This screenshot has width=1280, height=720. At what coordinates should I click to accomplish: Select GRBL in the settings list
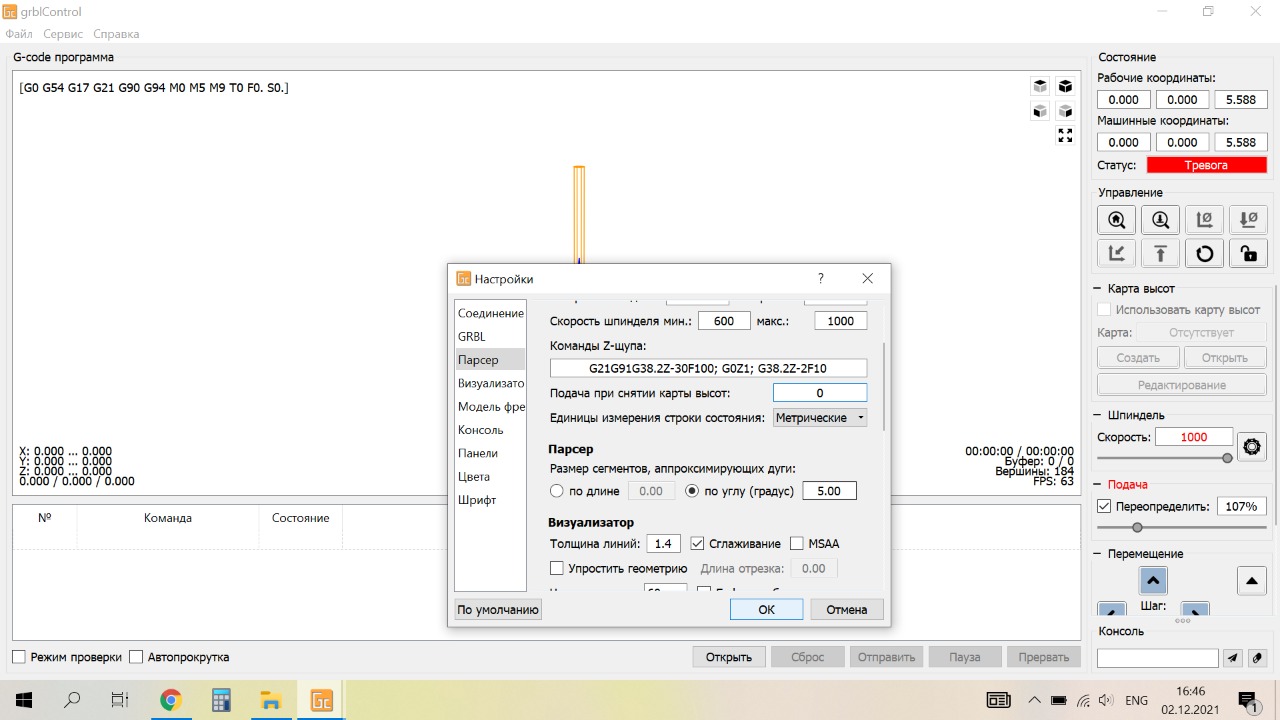(x=490, y=337)
